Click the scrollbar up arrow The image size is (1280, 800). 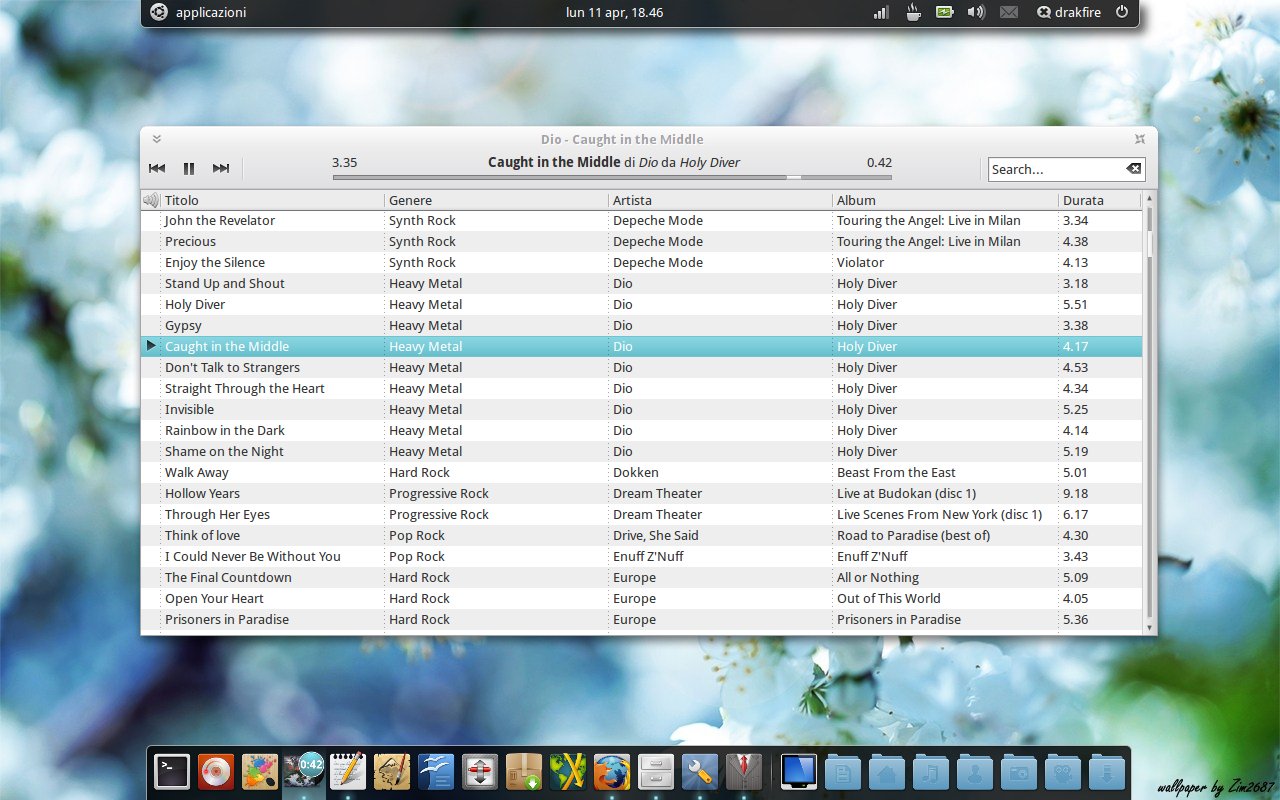click(1150, 197)
